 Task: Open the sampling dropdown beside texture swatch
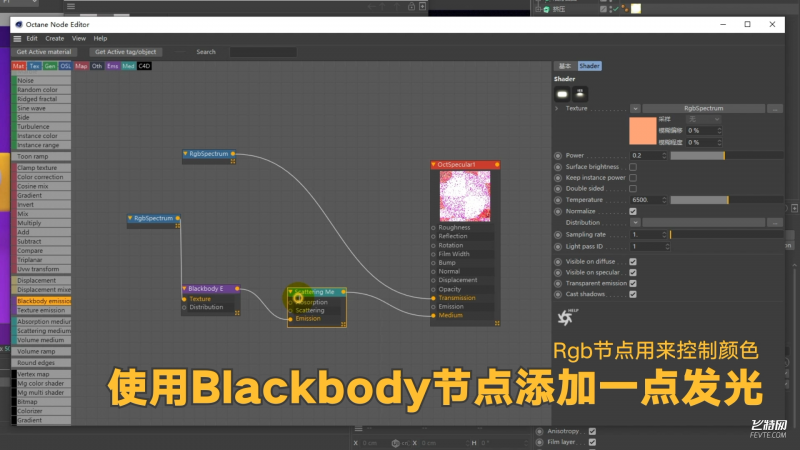point(704,119)
